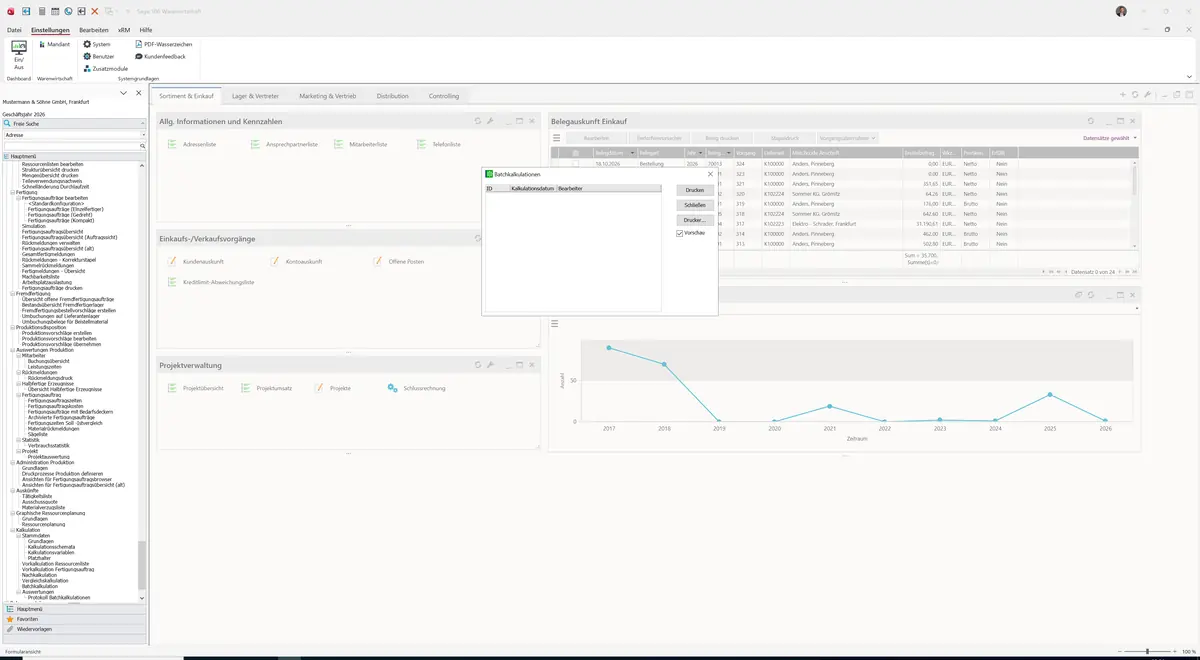Click the Schließen button in Batchkalkulationen
This screenshot has width=1200, height=660.
pos(694,204)
